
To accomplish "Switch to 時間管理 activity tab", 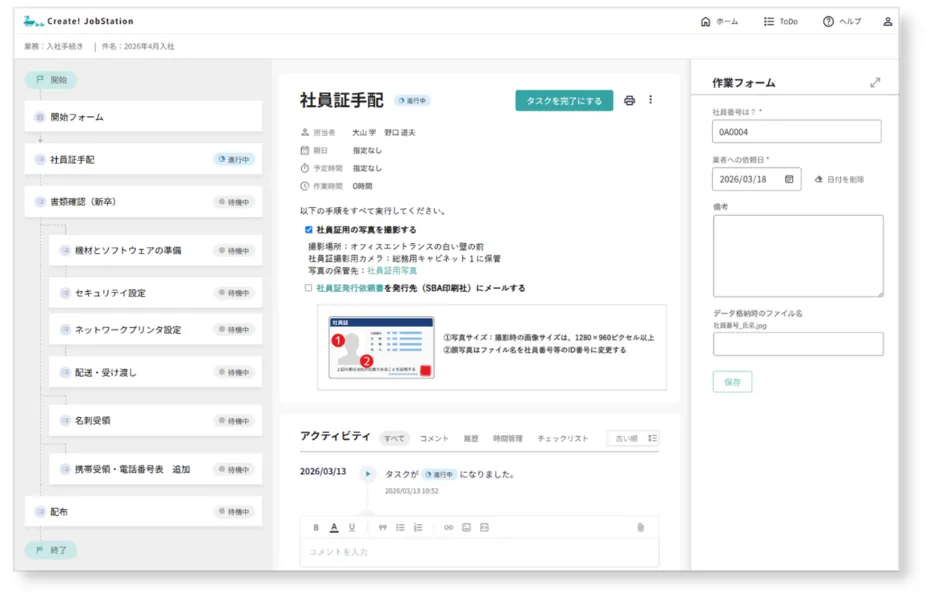I will point(508,439).
